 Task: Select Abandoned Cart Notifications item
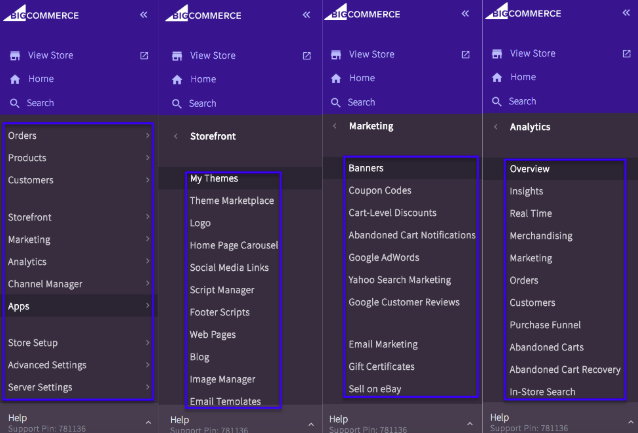point(412,235)
